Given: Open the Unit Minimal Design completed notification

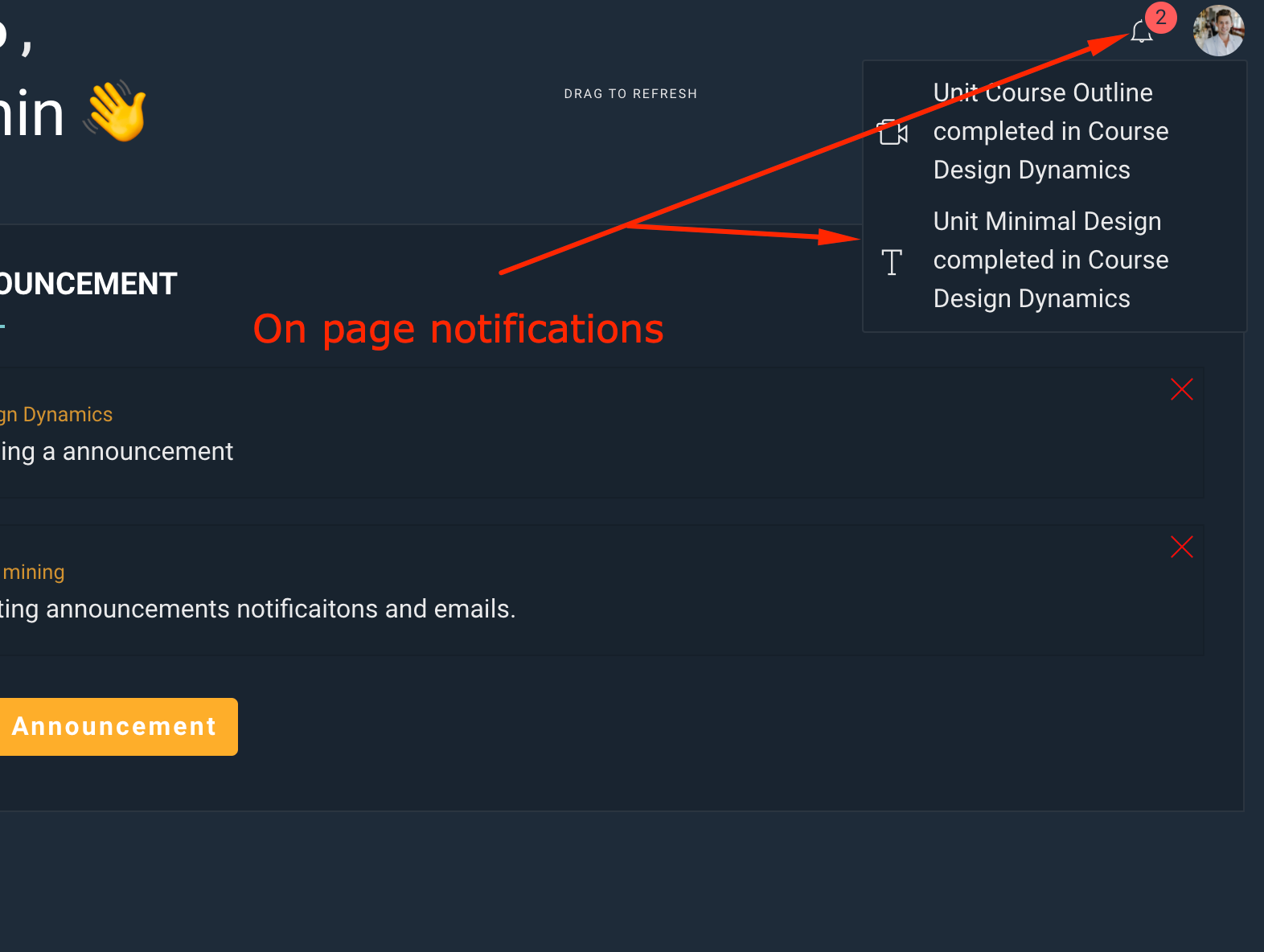Looking at the screenshot, I should coord(1050,260).
